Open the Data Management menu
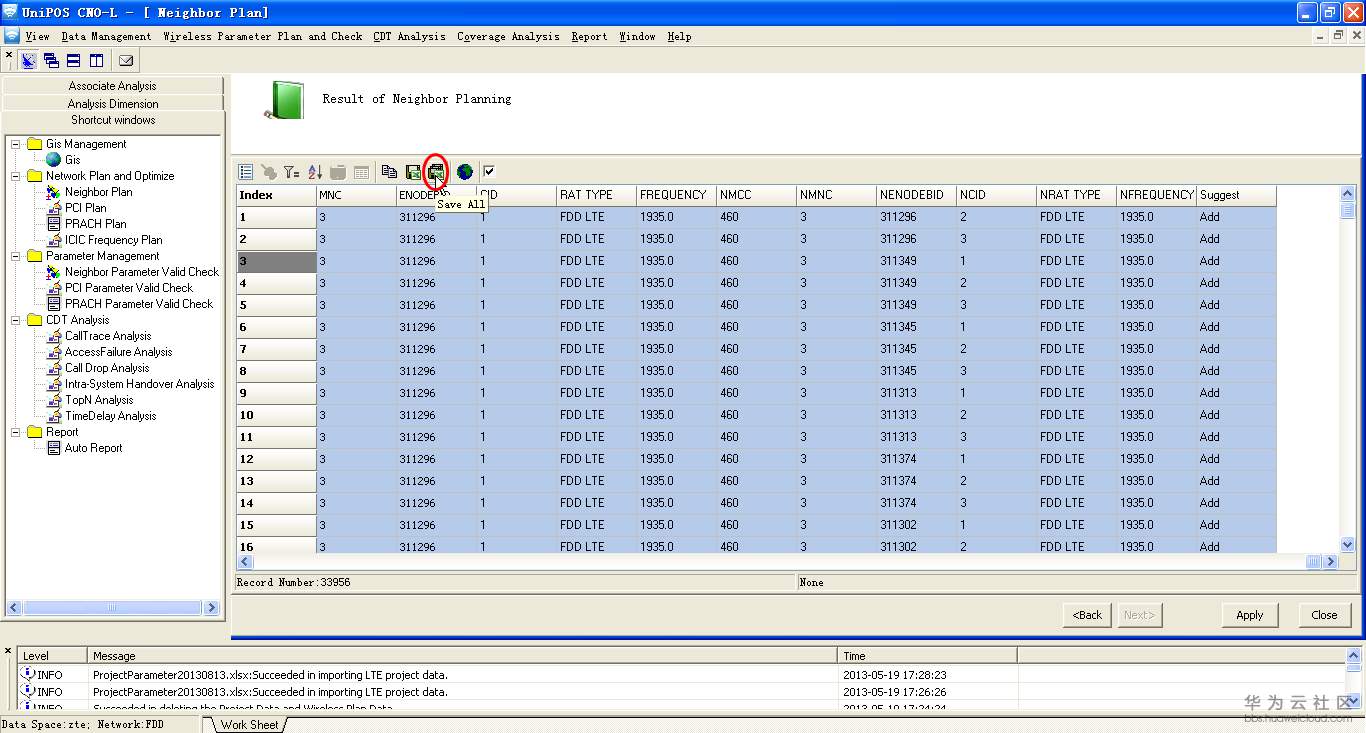1366x733 pixels. 106,37
